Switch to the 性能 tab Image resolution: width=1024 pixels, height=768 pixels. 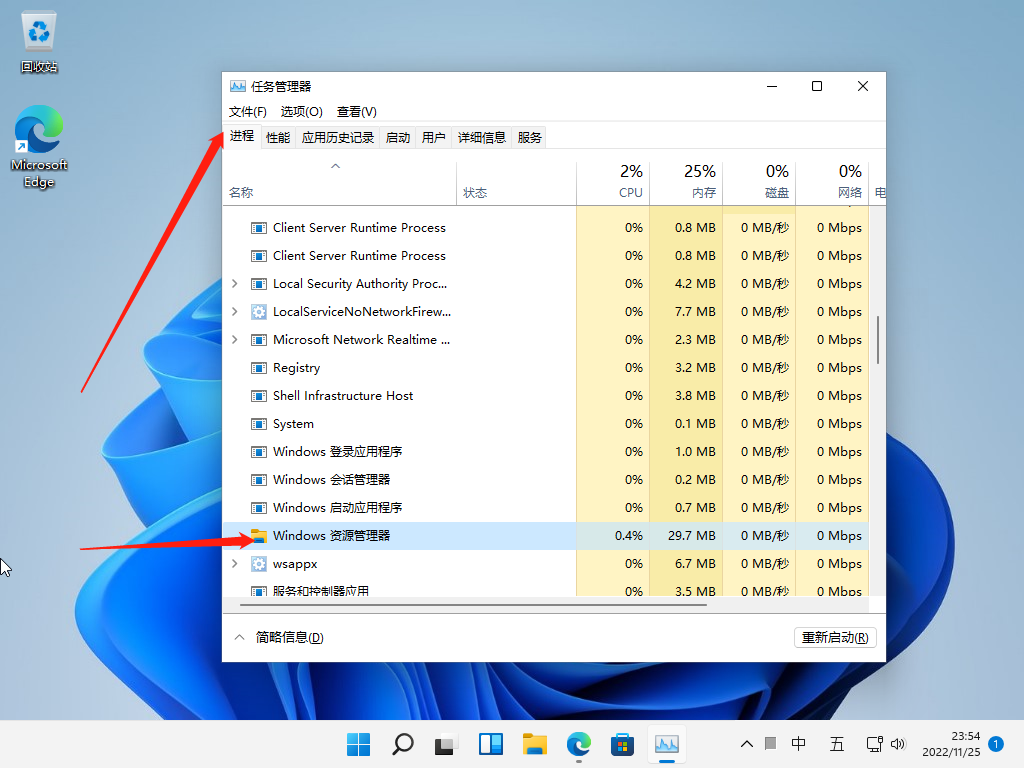[x=278, y=138]
